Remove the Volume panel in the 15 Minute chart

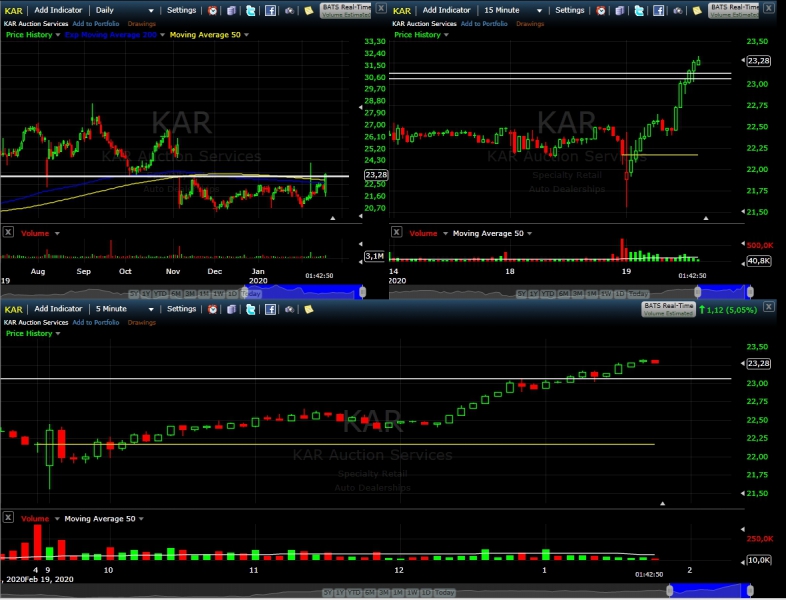coord(397,232)
